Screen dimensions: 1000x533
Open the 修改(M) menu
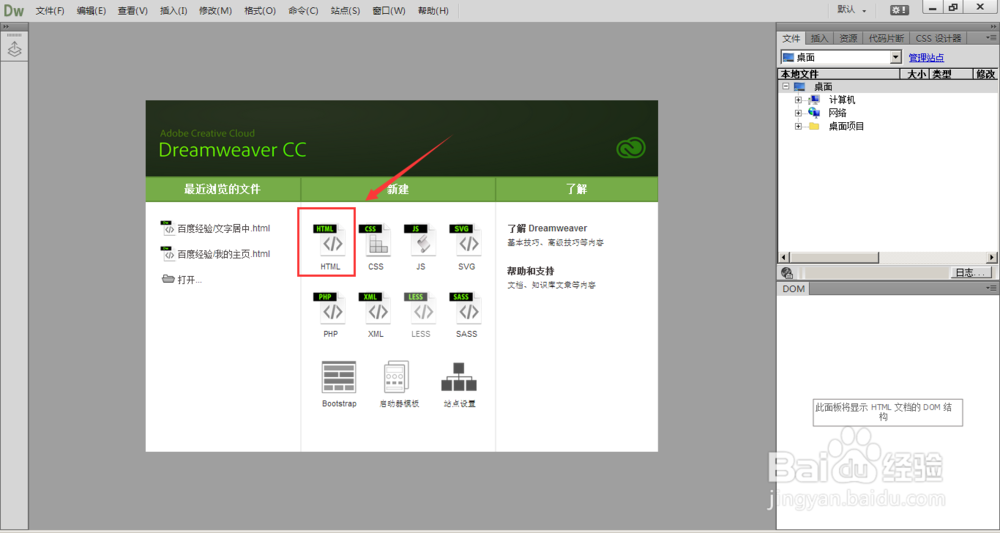[215, 11]
